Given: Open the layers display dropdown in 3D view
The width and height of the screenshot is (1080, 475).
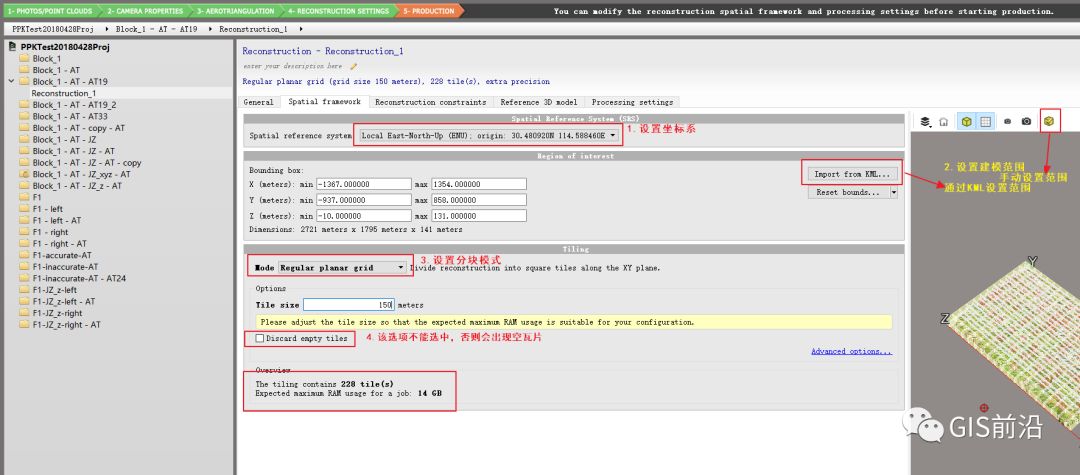Looking at the screenshot, I should point(925,122).
